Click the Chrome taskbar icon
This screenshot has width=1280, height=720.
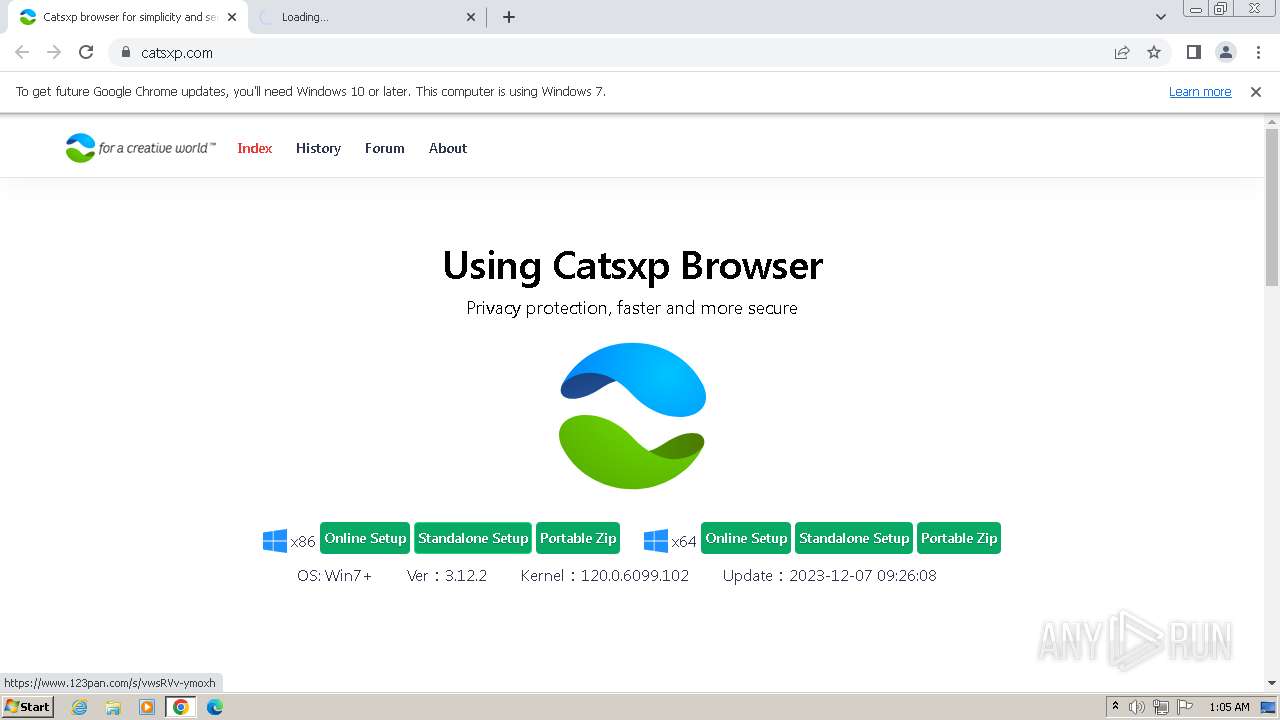[x=181, y=707]
